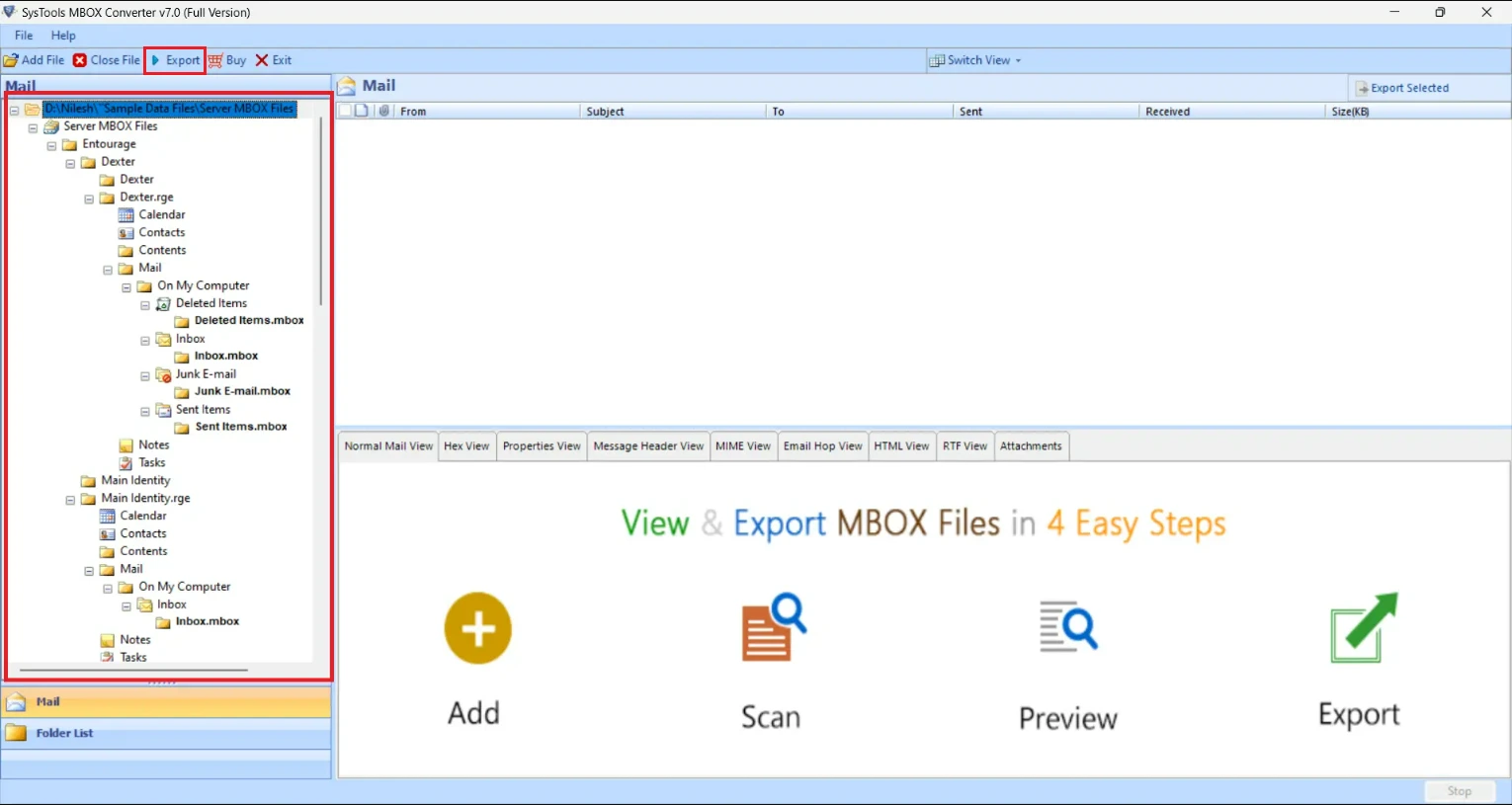Collapse the Server MBOX Files tree node
1512x805 pixels.
(33, 127)
